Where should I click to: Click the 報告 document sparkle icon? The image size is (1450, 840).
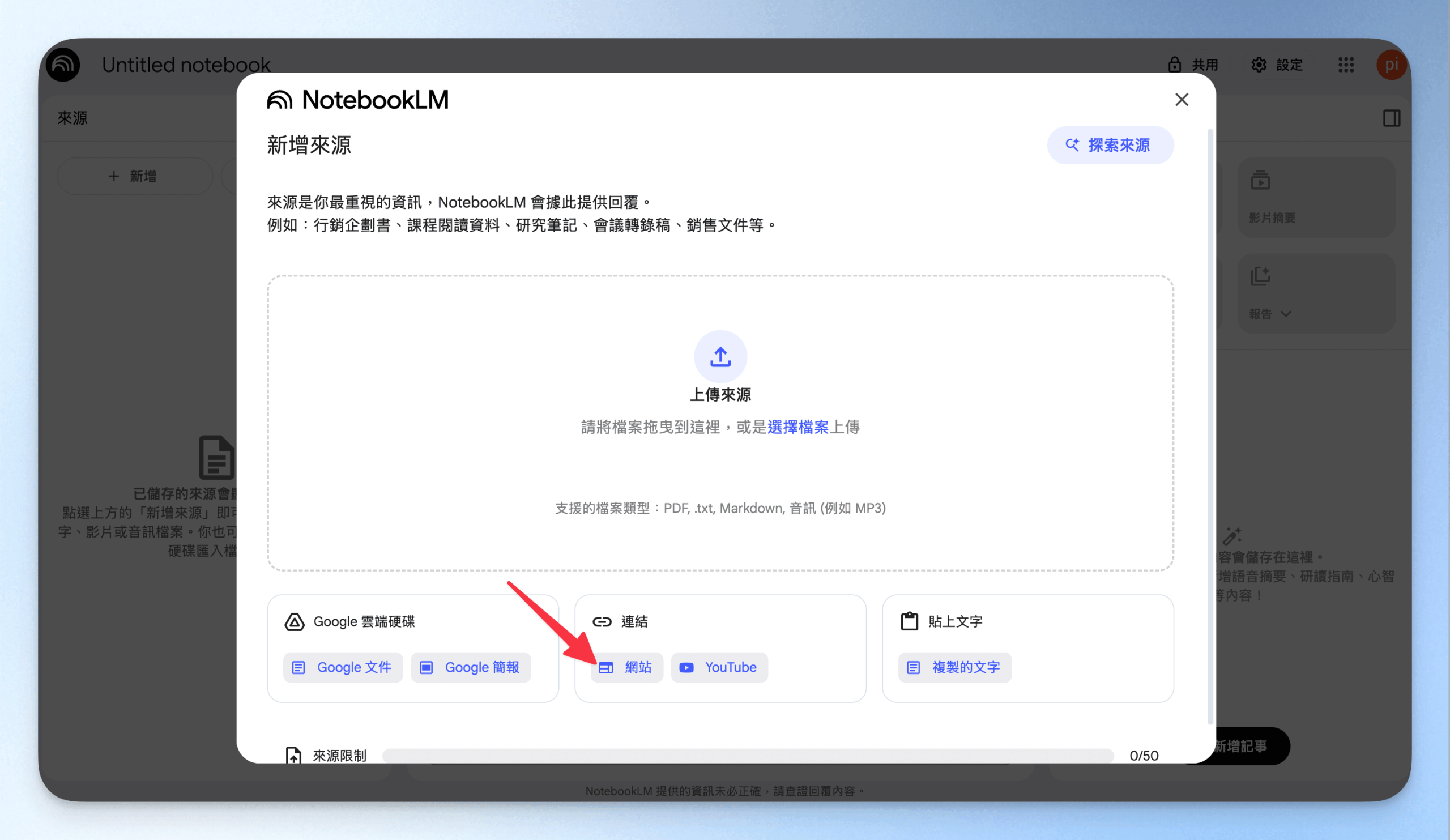tap(1260, 276)
